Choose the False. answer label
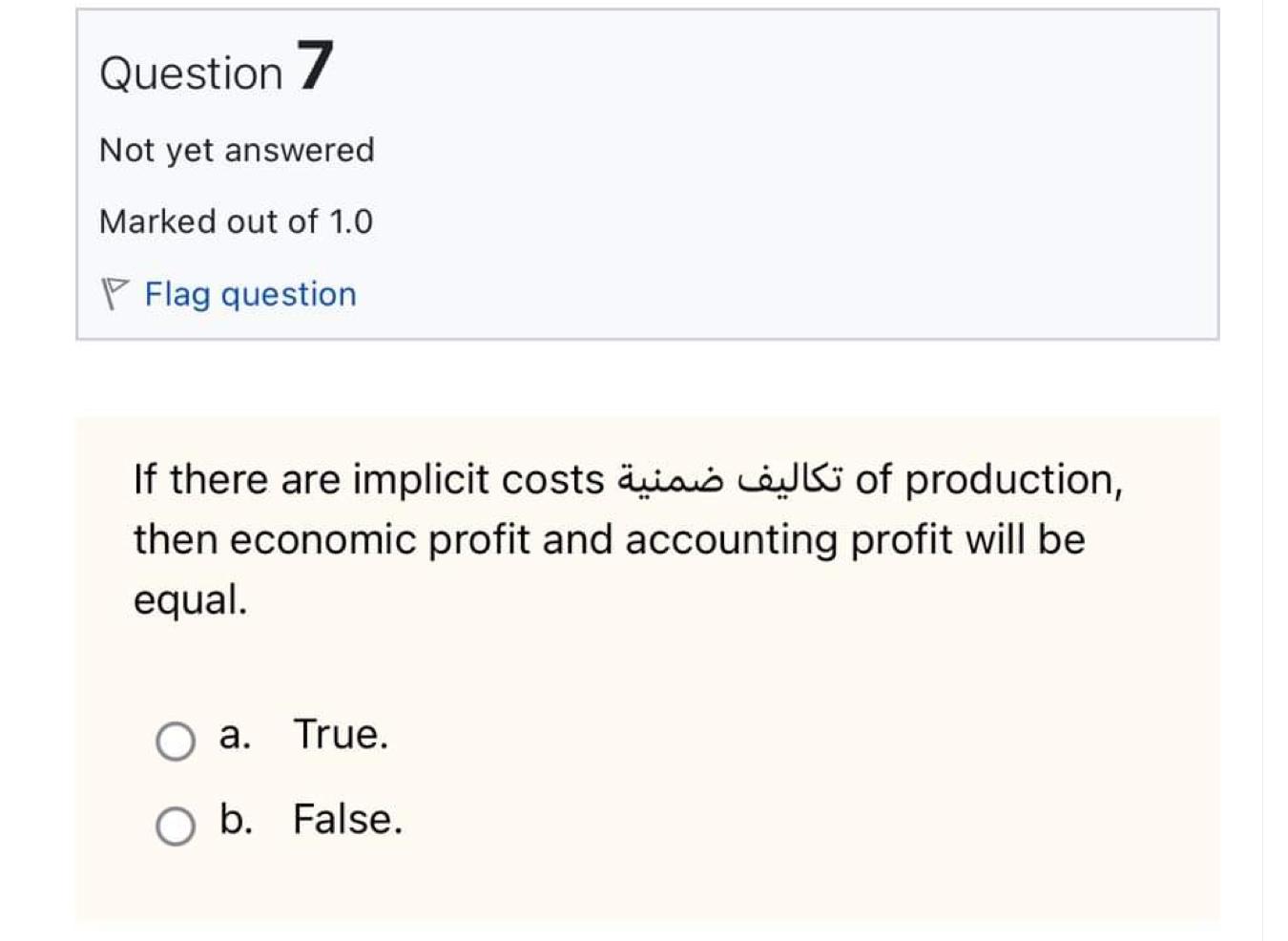This screenshot has height=941, width=1288. [347, 819]
